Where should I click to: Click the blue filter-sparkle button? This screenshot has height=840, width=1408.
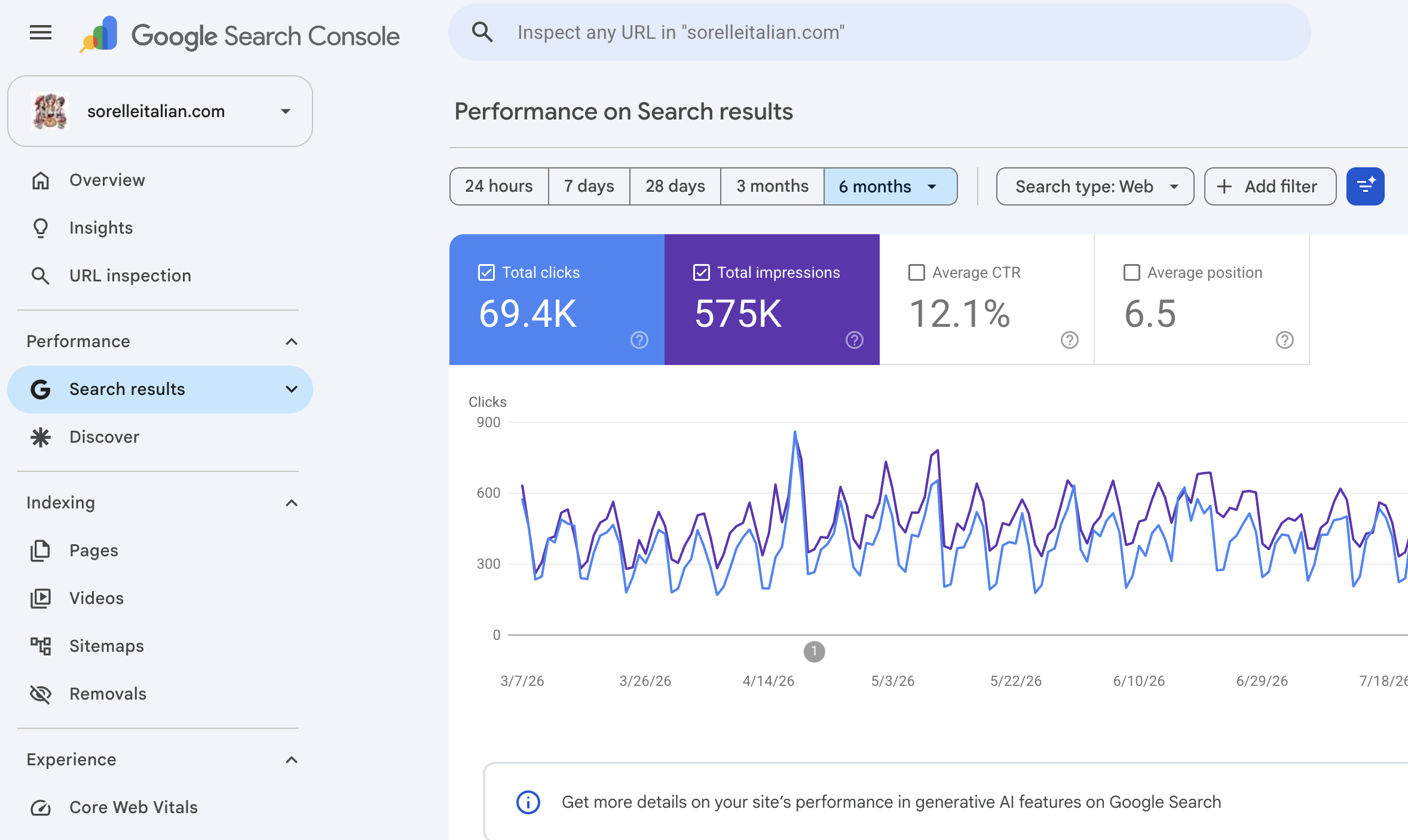click(x=1365, y=186)
